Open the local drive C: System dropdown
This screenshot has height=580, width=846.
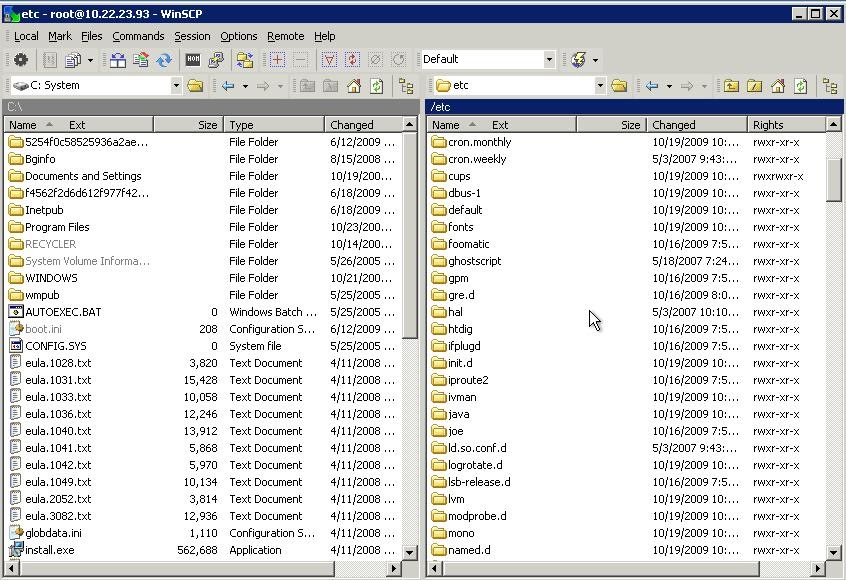[x=177, y=86]
